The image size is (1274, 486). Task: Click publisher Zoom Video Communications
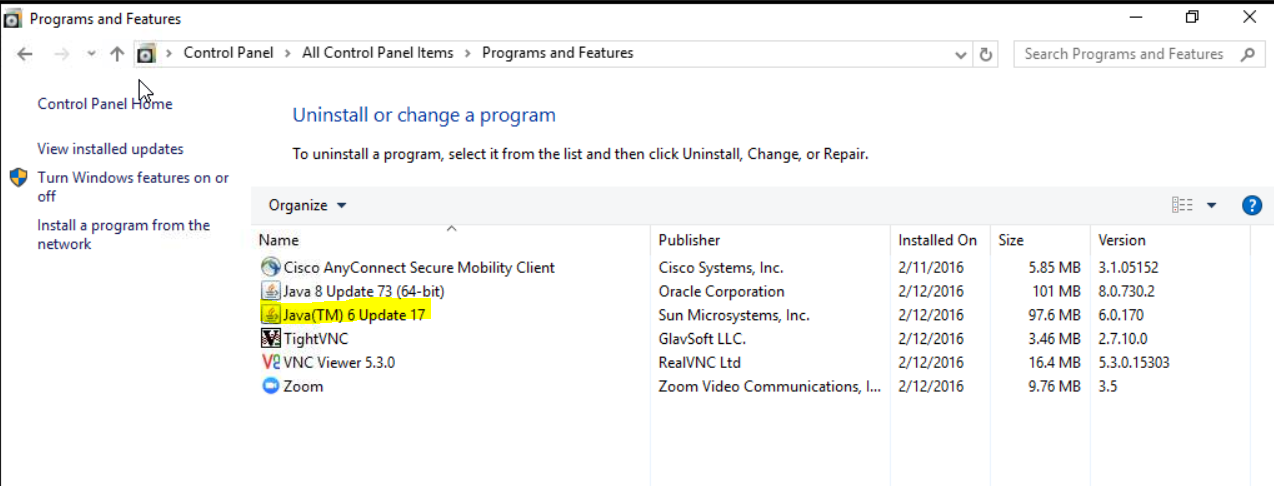coord(769,386)
